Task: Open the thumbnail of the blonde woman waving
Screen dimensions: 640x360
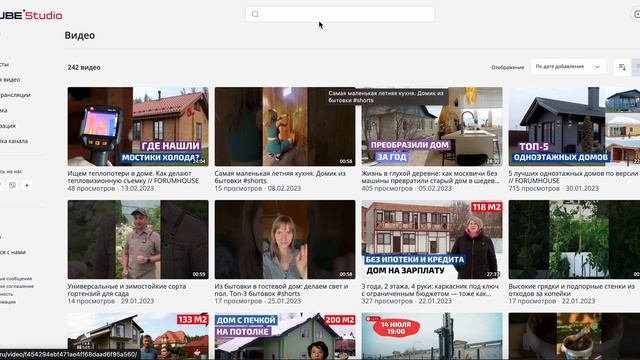Action: [285, 240]
